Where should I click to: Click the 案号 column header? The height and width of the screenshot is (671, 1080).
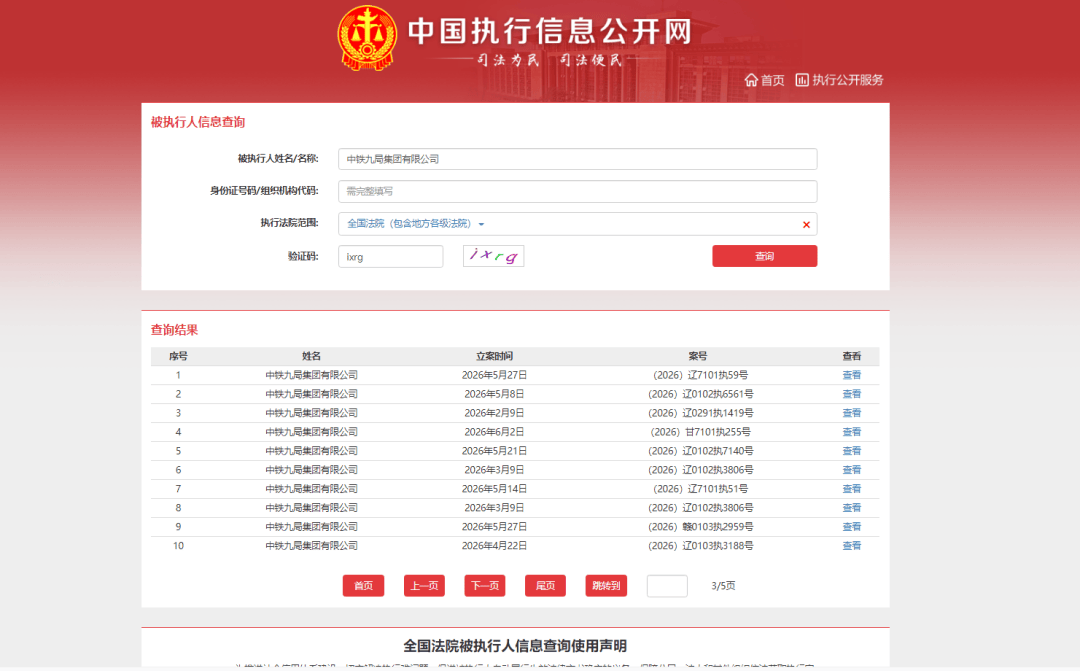(x=698, y=356)
